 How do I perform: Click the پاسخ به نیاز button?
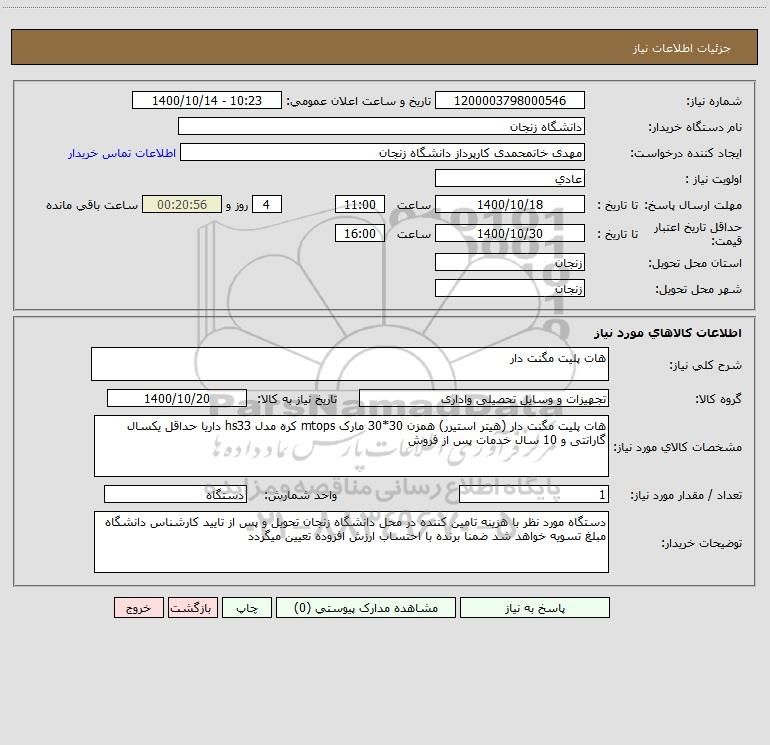point(535,607)
